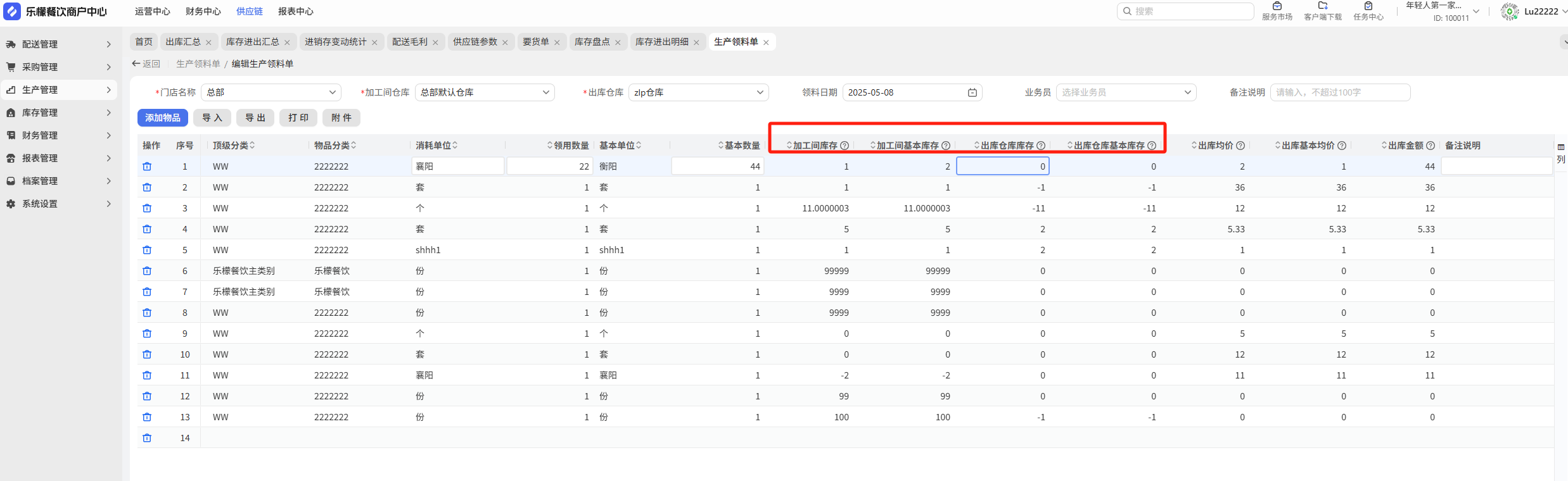The height and width of the screenshot is (481, 1568).
Task: Expand 库存管理 sidebar menu
Action: (59, 113)
